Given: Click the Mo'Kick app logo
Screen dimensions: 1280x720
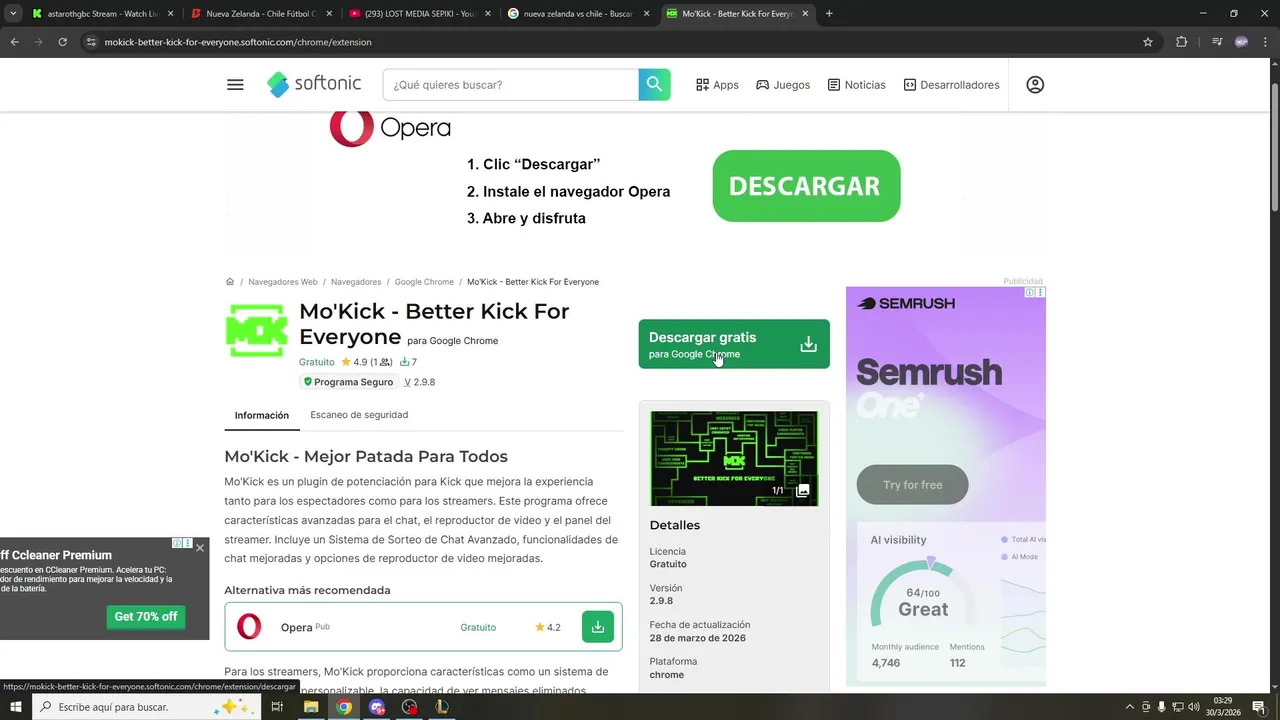Looking at the screenshot, I should click(257, 330).
